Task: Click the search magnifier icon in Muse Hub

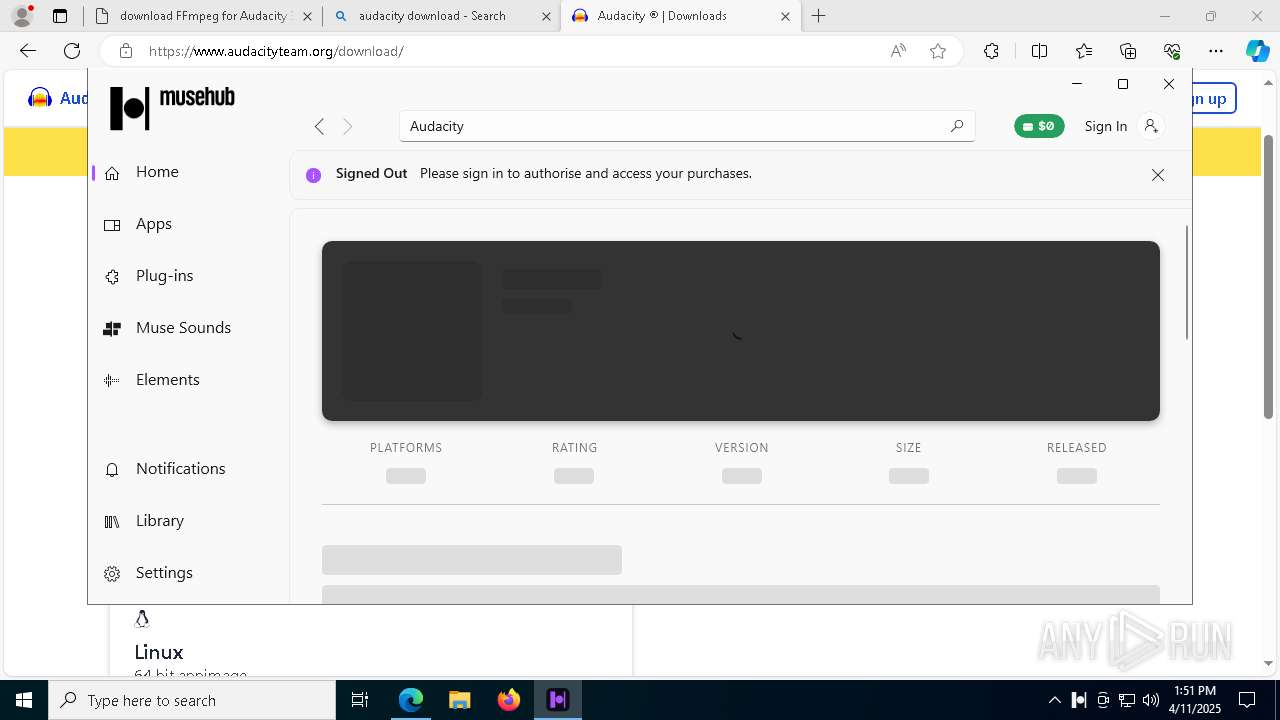Action: (x=957, y=126)
